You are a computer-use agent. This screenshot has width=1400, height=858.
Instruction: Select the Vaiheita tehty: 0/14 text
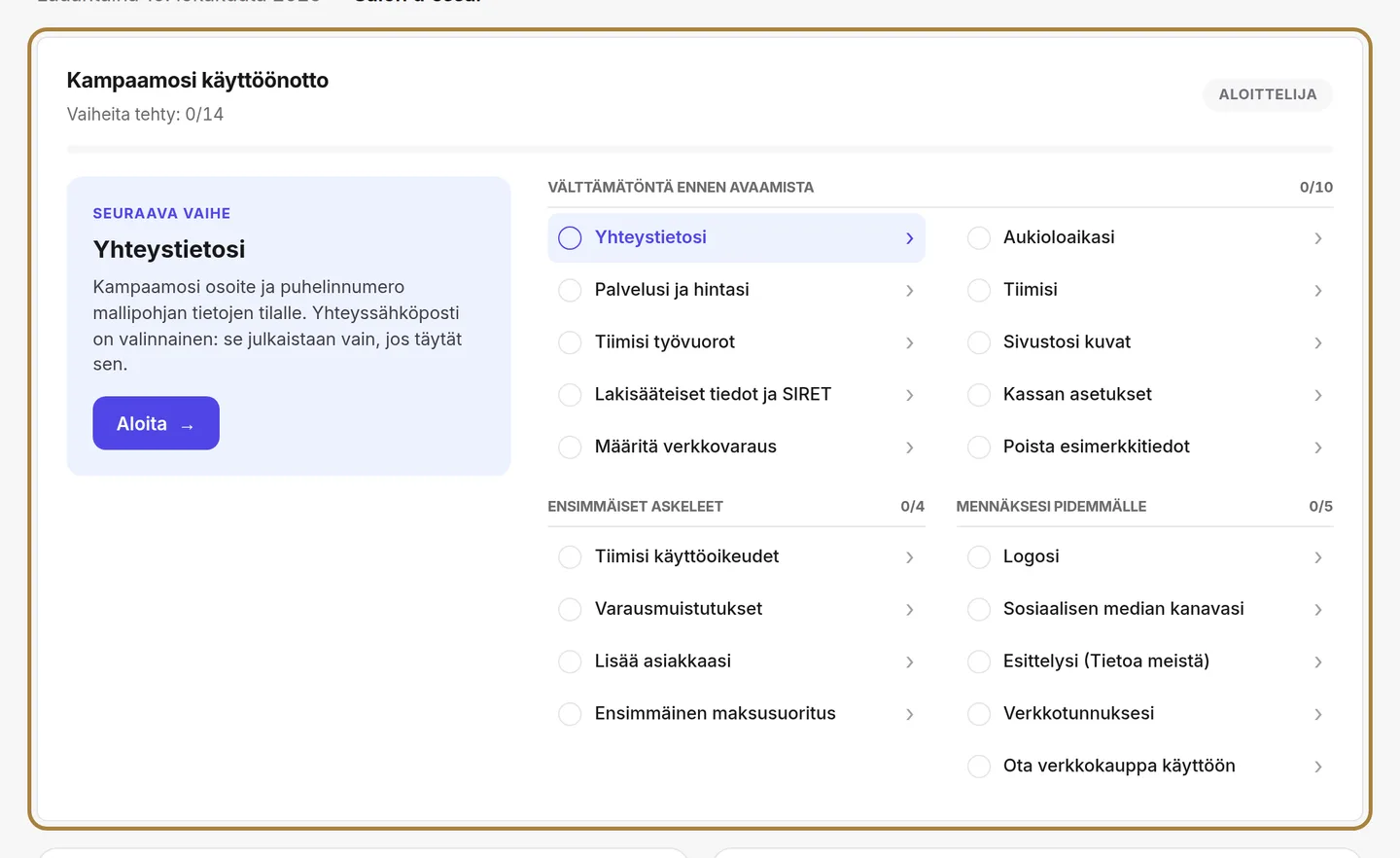[x=145, y=114]
